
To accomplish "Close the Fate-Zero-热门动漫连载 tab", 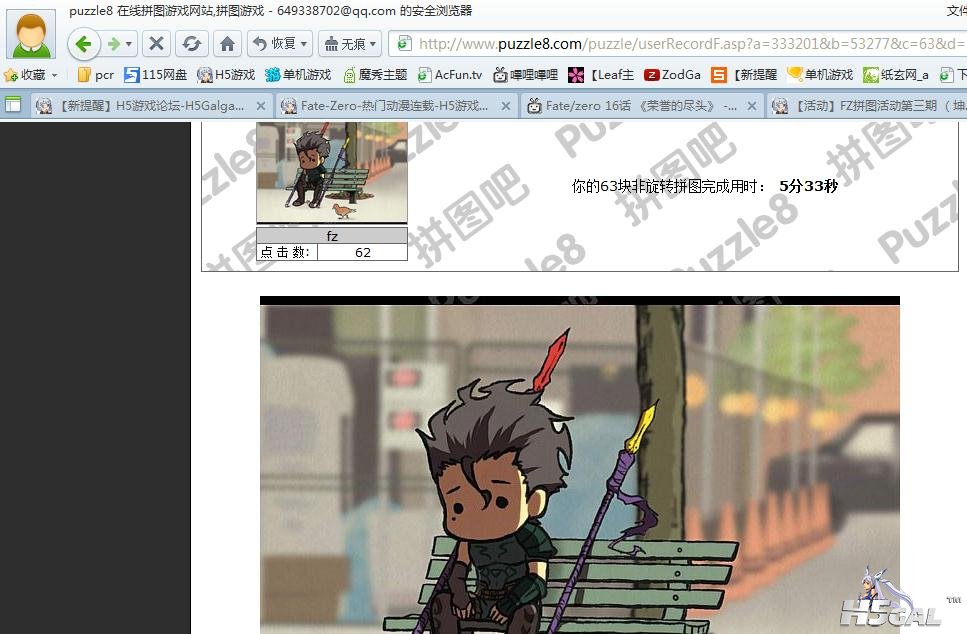I will [x=506, y=106].
